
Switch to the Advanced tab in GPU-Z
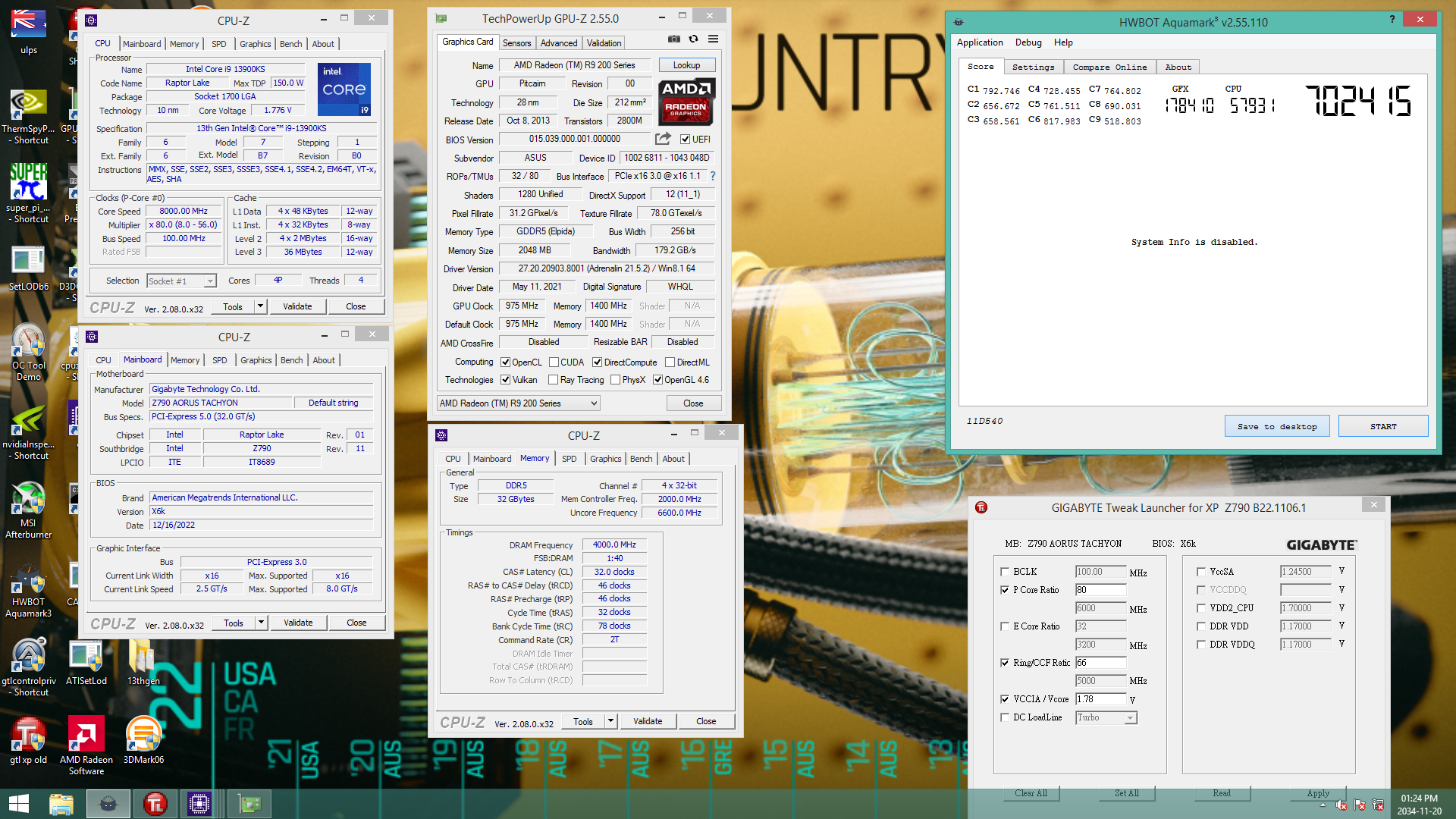[559, 43]
